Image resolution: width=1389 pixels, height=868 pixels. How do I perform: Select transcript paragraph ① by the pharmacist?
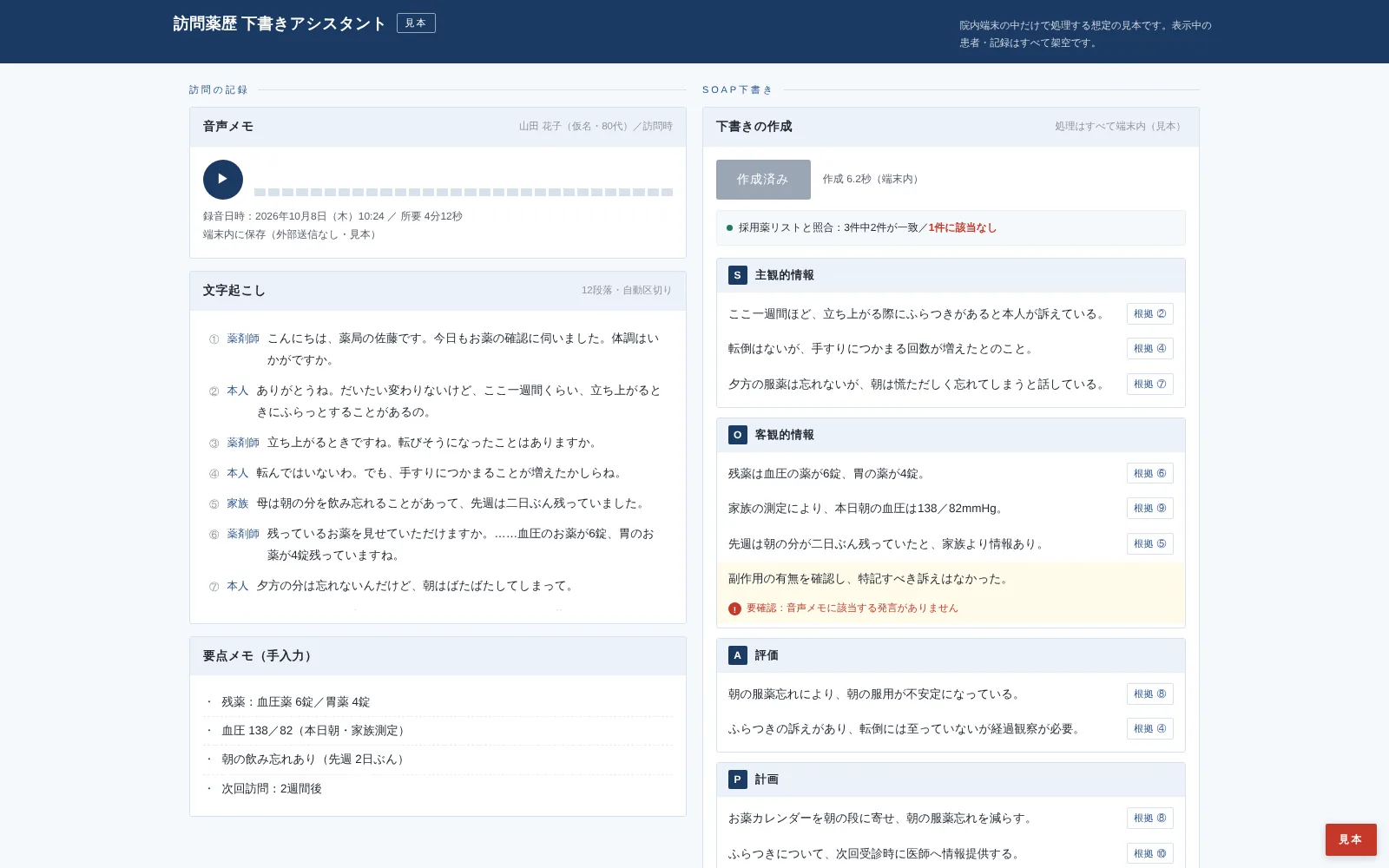tap(438, 349)
